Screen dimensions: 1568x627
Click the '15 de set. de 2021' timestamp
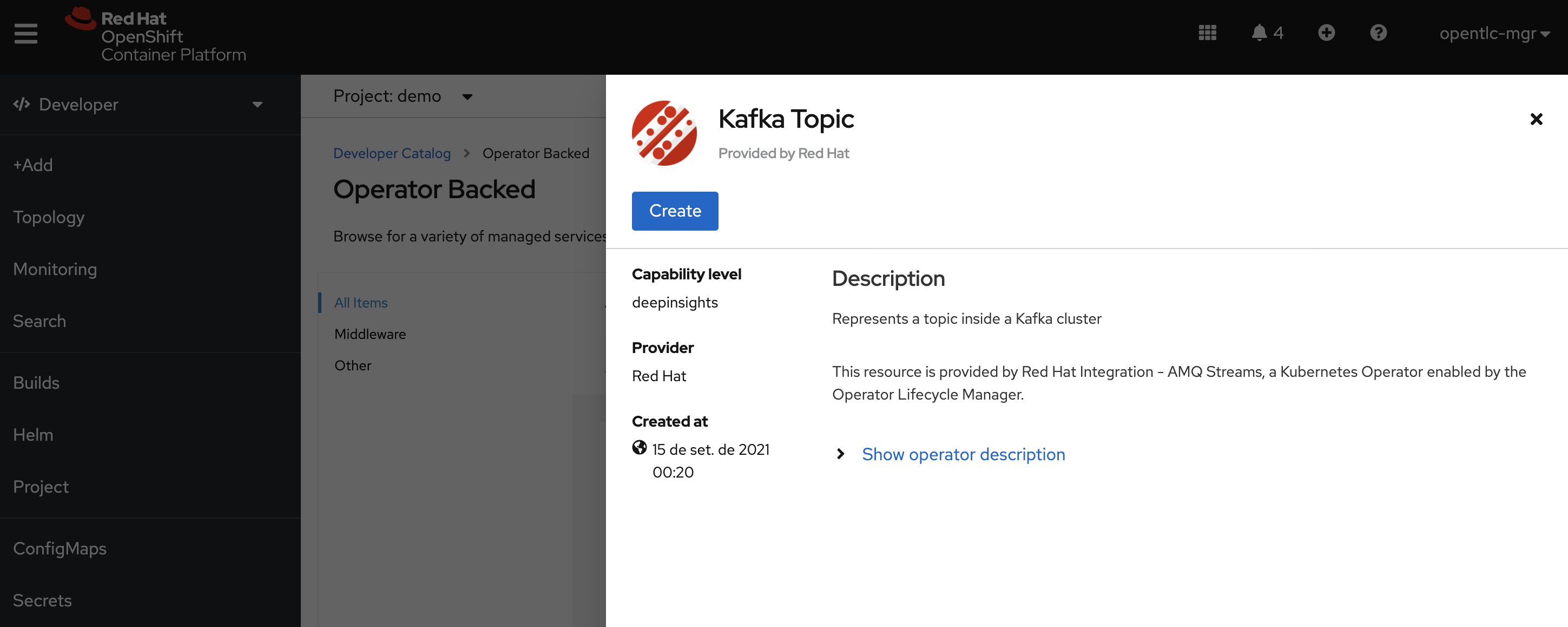click(x=710, y=450)
